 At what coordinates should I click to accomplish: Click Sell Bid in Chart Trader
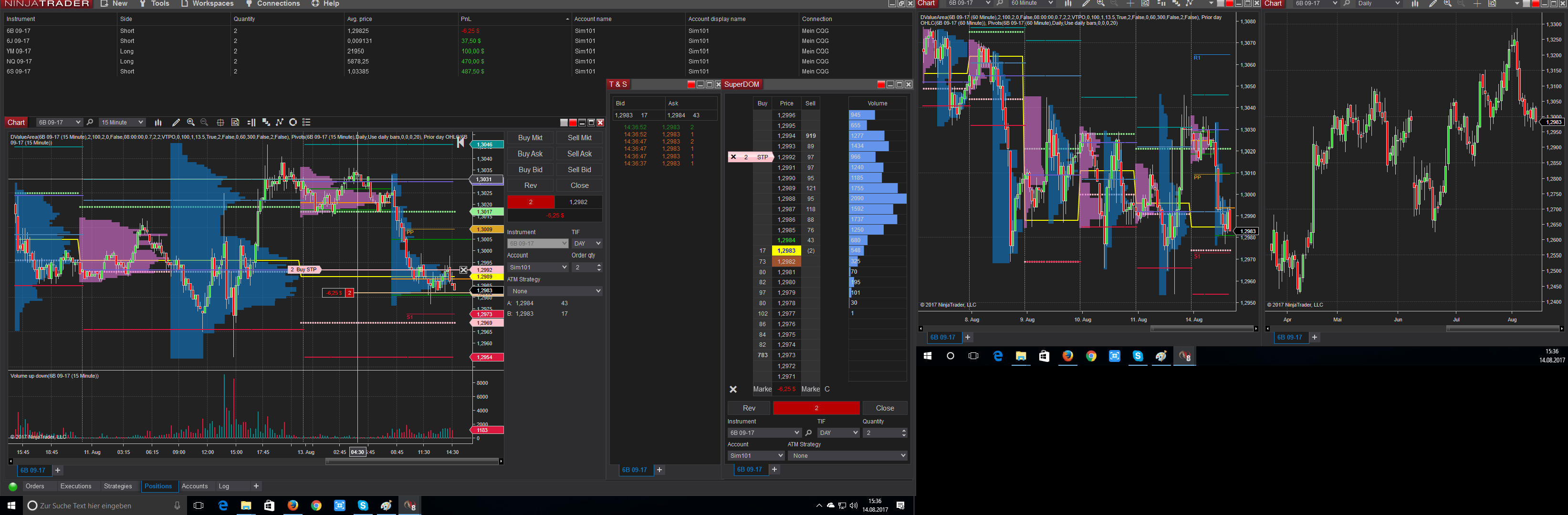pyautogui.click(x=579, y=170)
